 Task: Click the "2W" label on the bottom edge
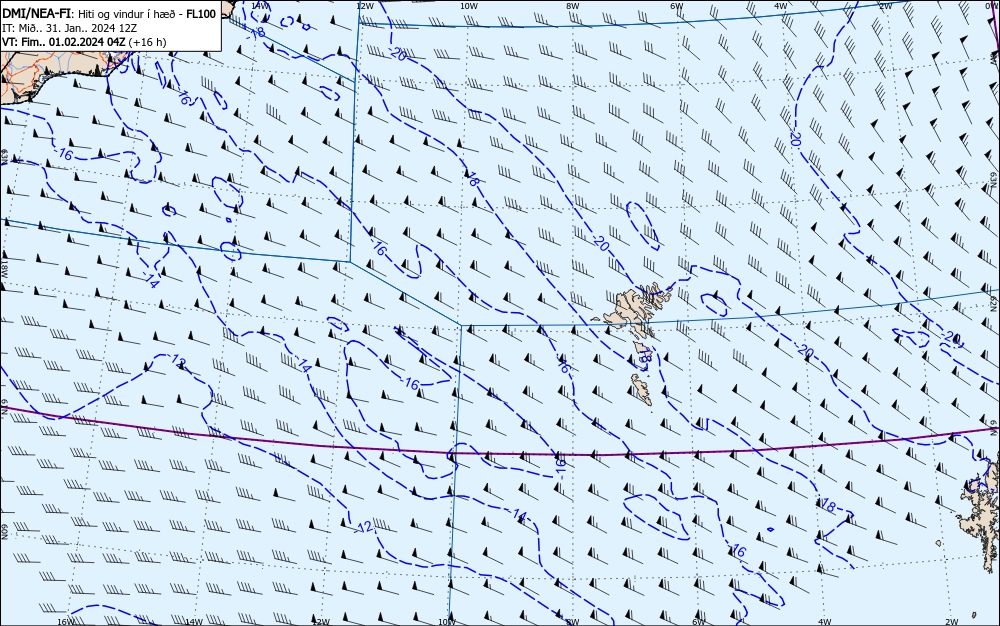point(952,622)
